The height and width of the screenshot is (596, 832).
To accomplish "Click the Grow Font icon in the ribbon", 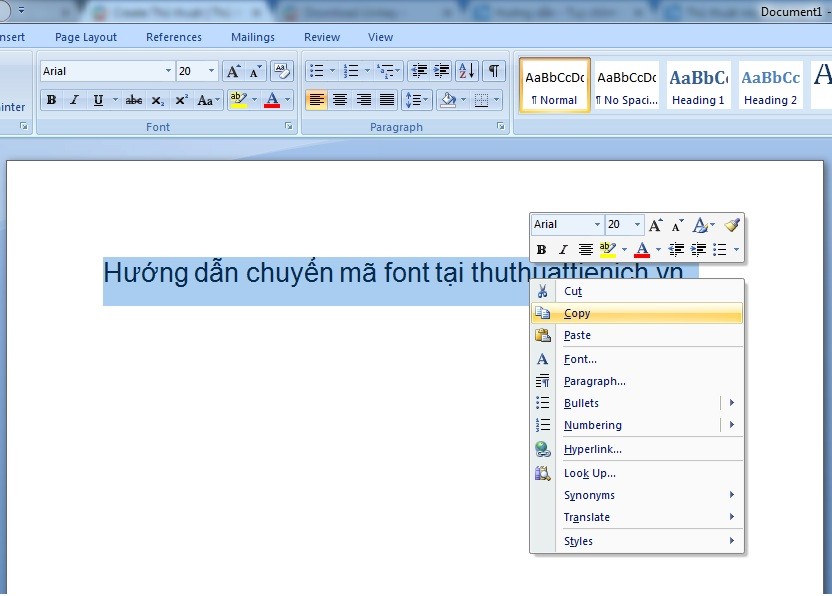I will (232, 71).
